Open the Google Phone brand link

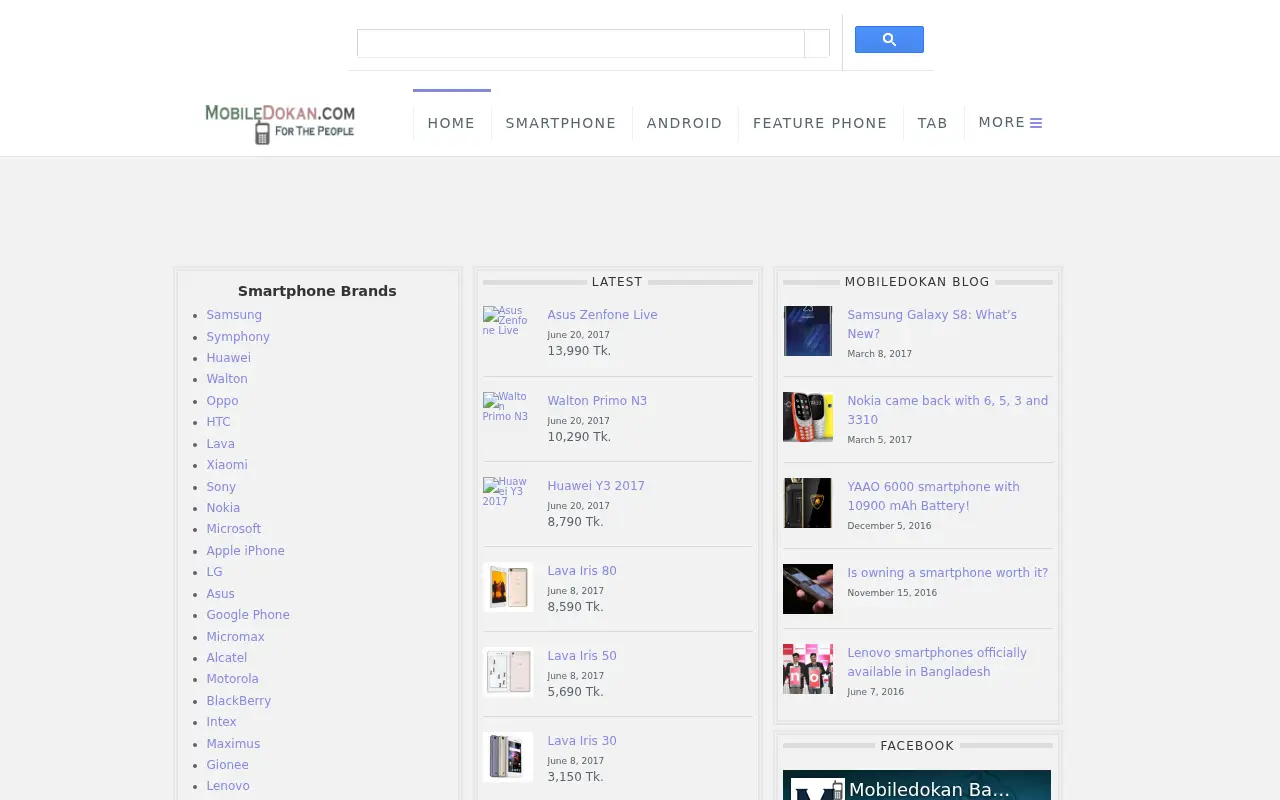(x=248, y=615)
